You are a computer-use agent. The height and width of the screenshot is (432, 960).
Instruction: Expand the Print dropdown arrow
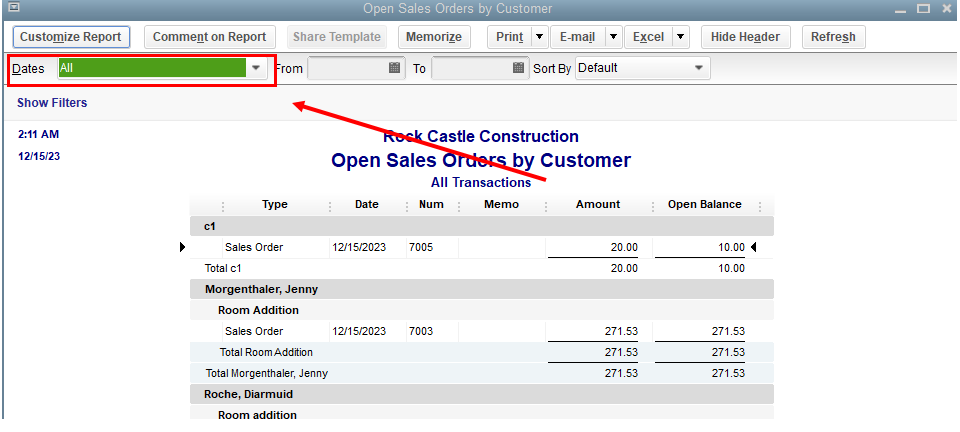point(539,37)
